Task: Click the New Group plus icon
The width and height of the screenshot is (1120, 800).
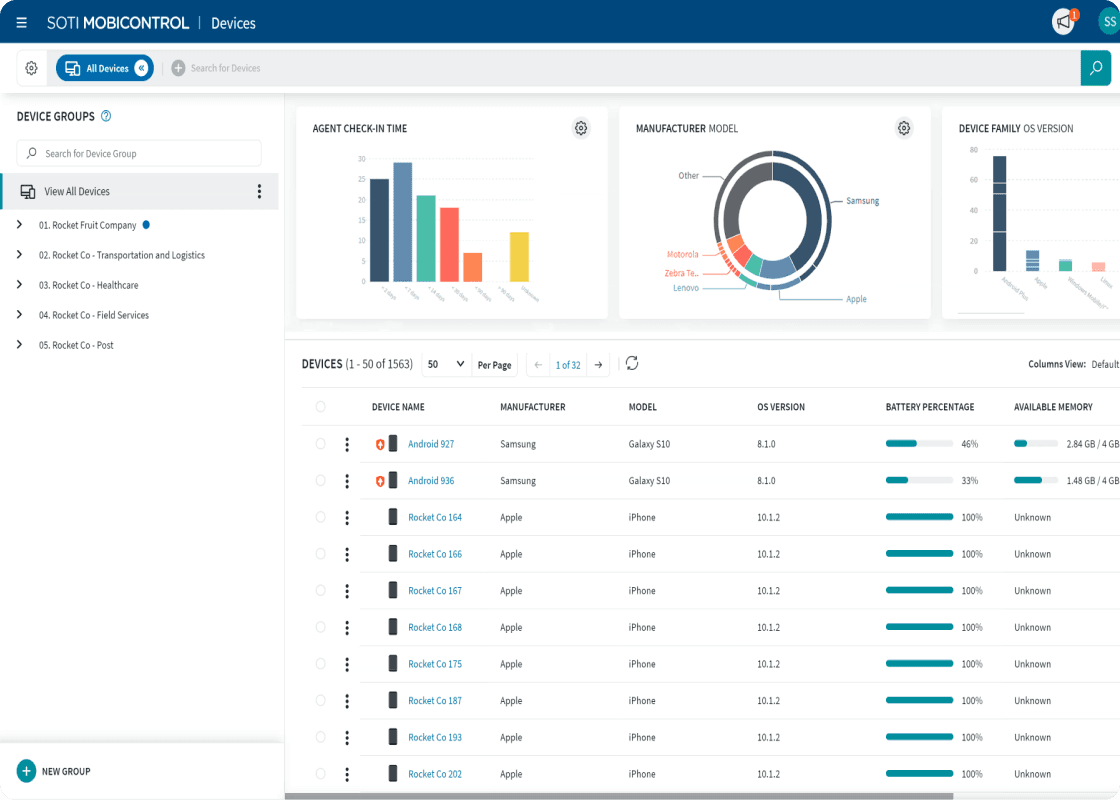Action: click(x=26, y=771)
